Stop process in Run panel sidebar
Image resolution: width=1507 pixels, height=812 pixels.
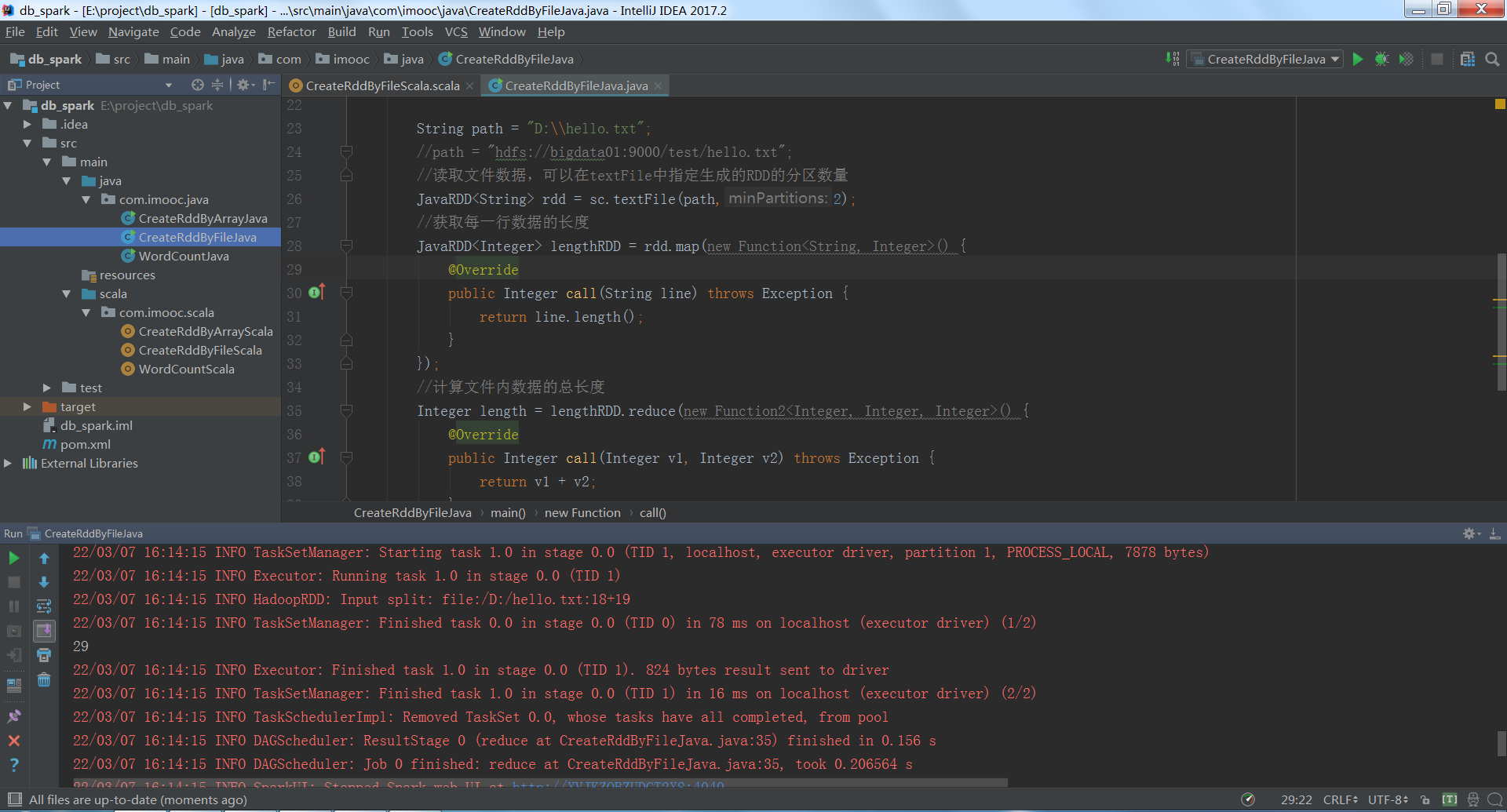[x=14, y=582]
